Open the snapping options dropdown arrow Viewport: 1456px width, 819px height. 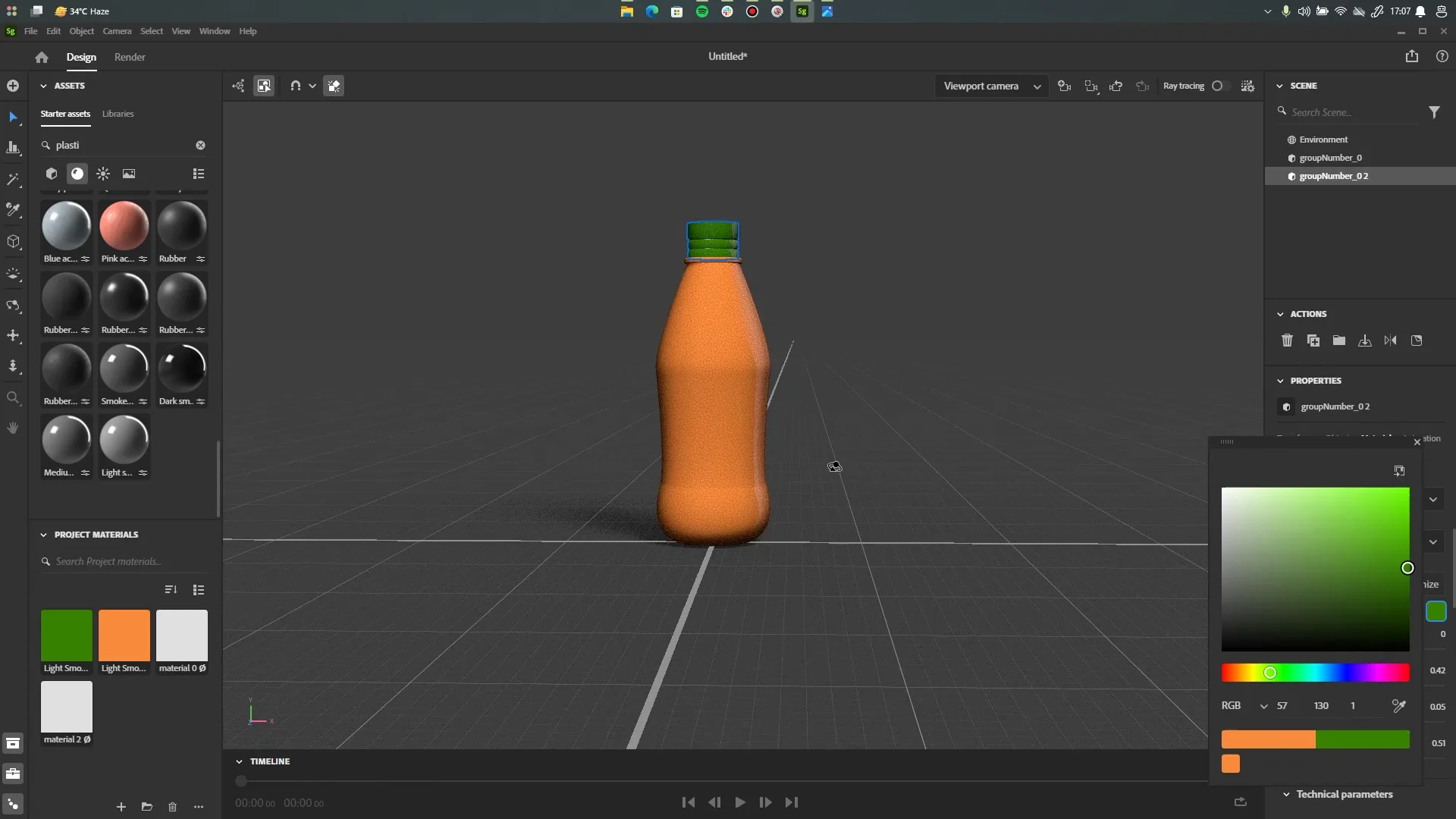(312, 86)
